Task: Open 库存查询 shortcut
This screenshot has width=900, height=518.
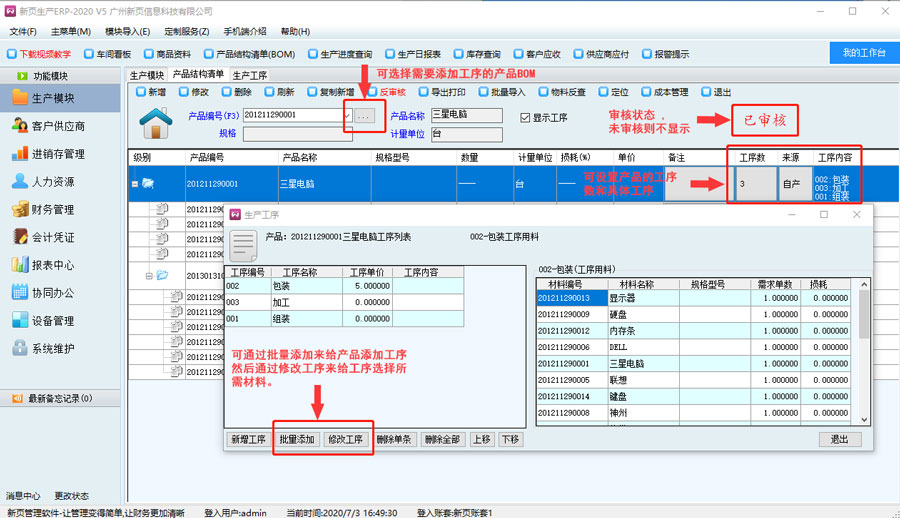Action: point(478,54)
